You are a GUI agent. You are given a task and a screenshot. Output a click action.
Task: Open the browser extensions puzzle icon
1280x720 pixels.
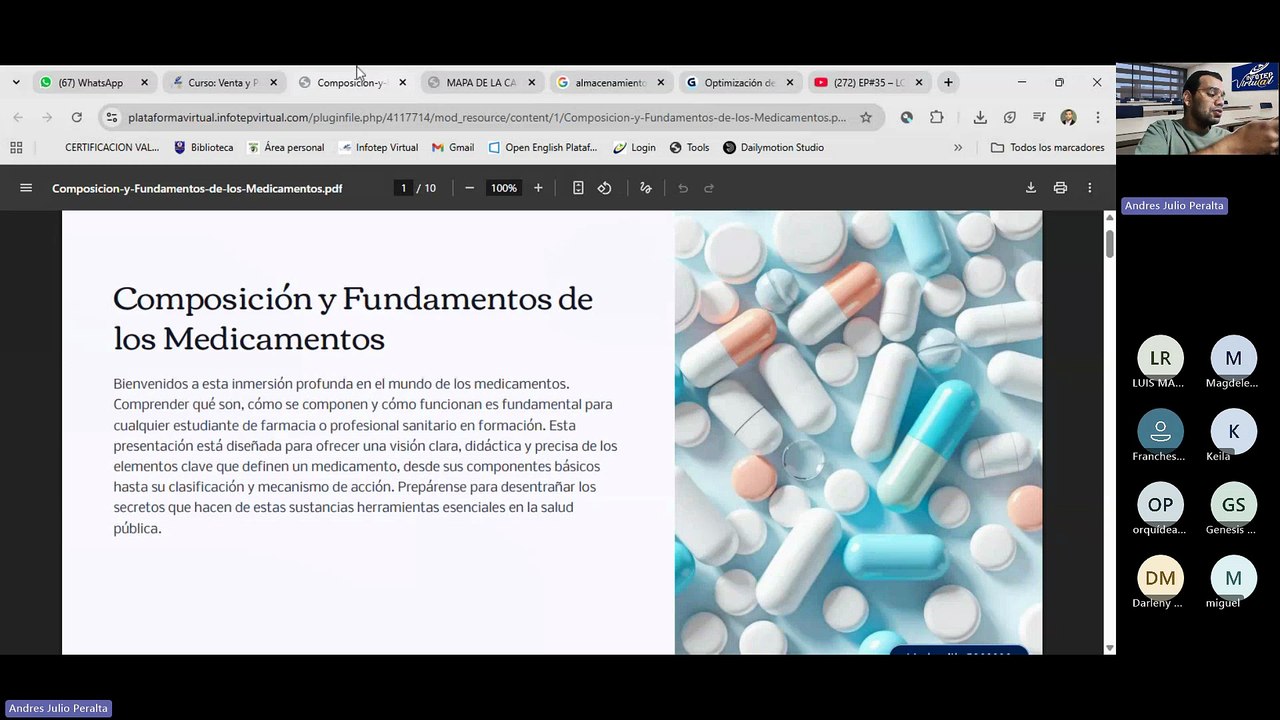tap(937, 117)
